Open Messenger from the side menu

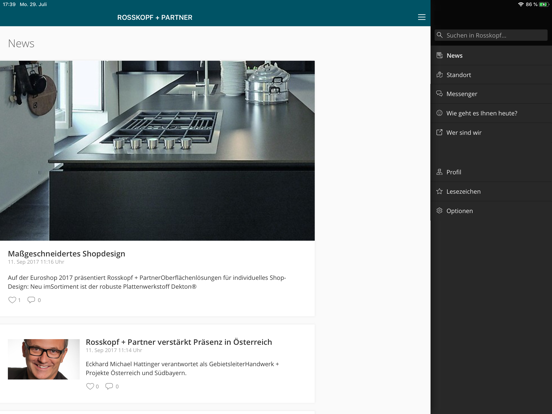(x=491, y=94)
